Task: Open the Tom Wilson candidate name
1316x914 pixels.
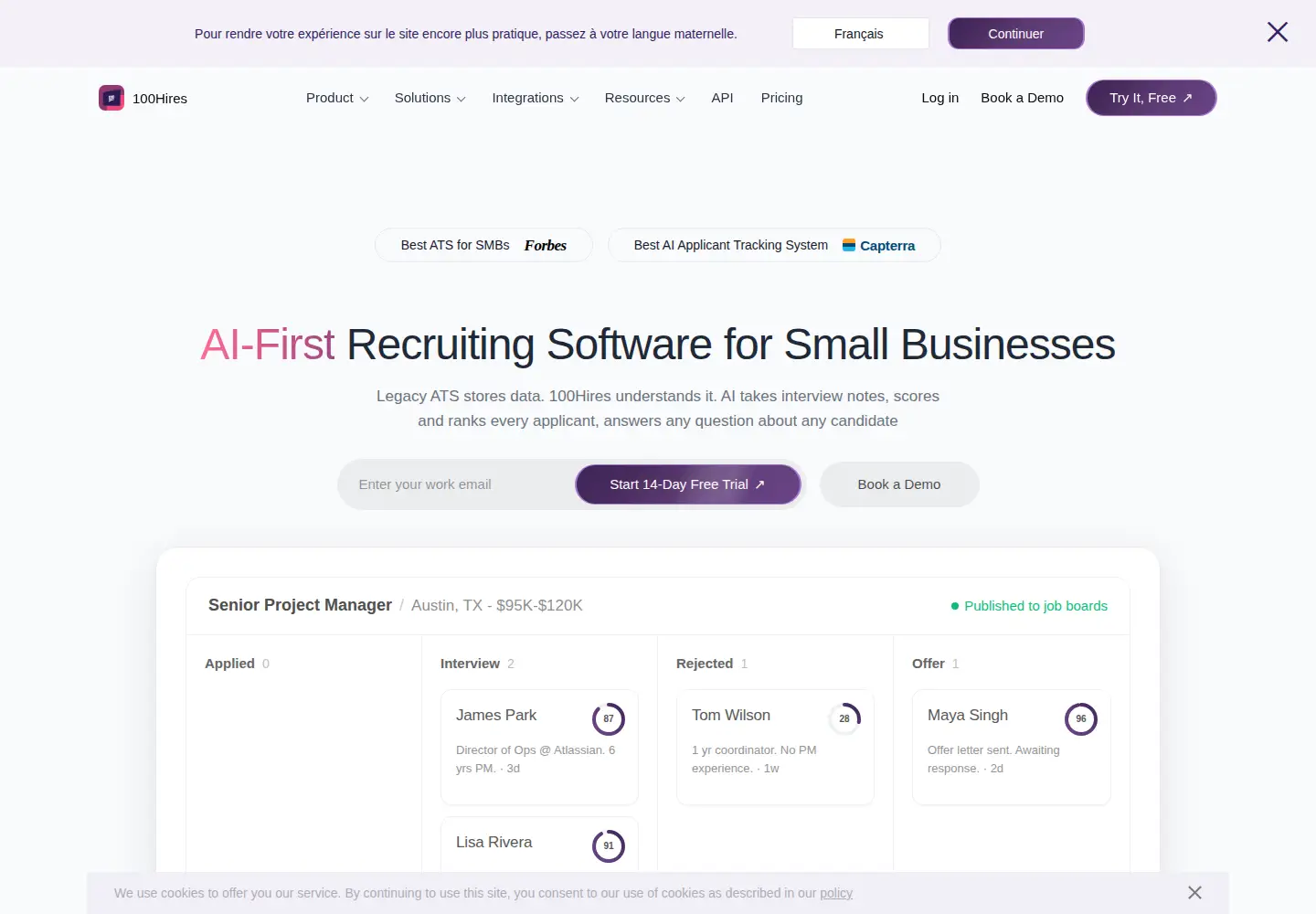Action: click(x=731, y=715)
